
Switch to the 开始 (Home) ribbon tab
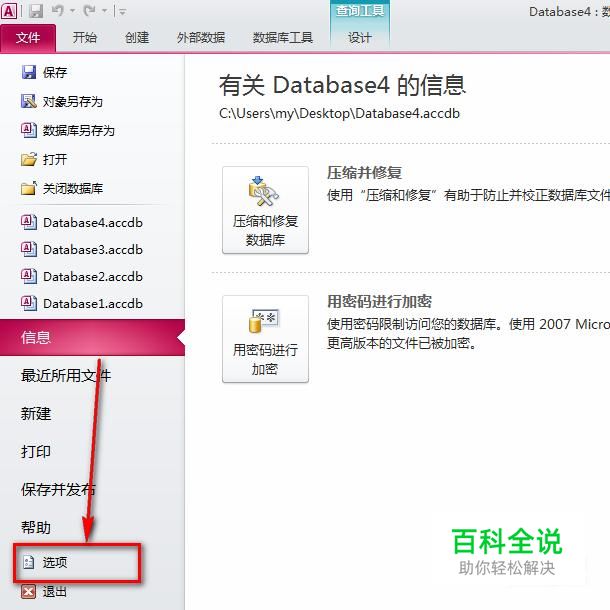point(84,38)
